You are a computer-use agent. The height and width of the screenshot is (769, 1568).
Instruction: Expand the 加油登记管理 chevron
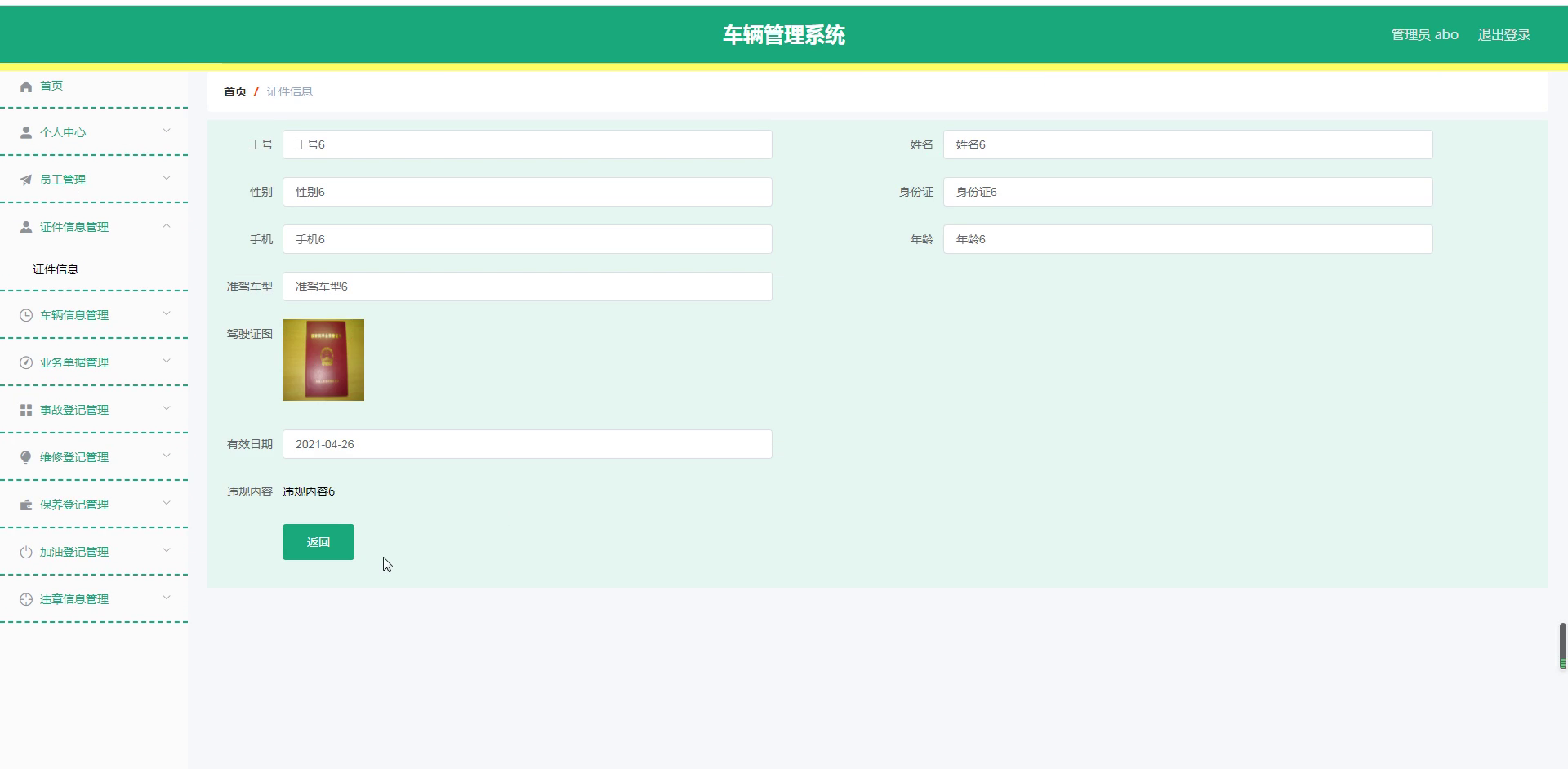tap(167, 550)
